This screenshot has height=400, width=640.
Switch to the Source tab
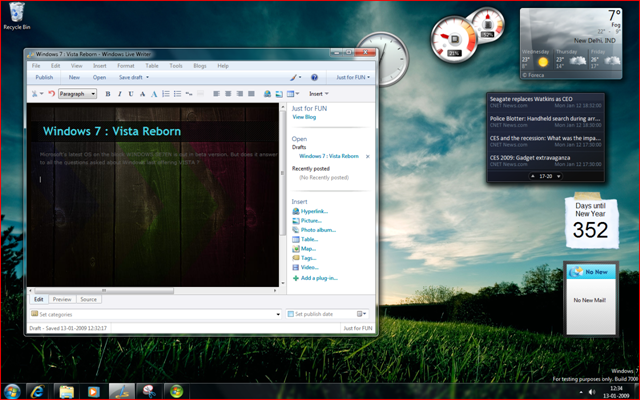click(89, 299)
